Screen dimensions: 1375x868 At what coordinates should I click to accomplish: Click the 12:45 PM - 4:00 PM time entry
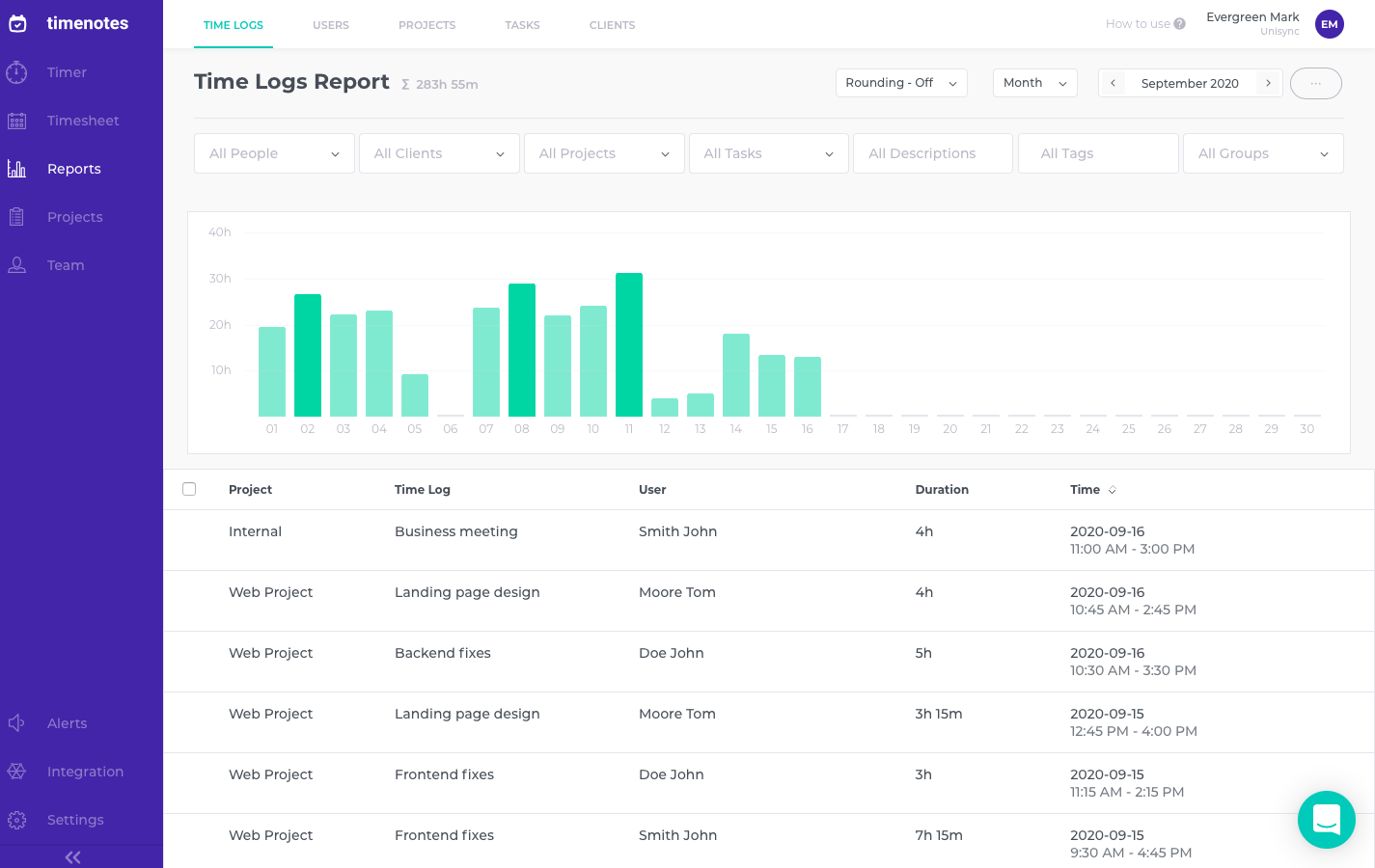tap(1134, 731)
